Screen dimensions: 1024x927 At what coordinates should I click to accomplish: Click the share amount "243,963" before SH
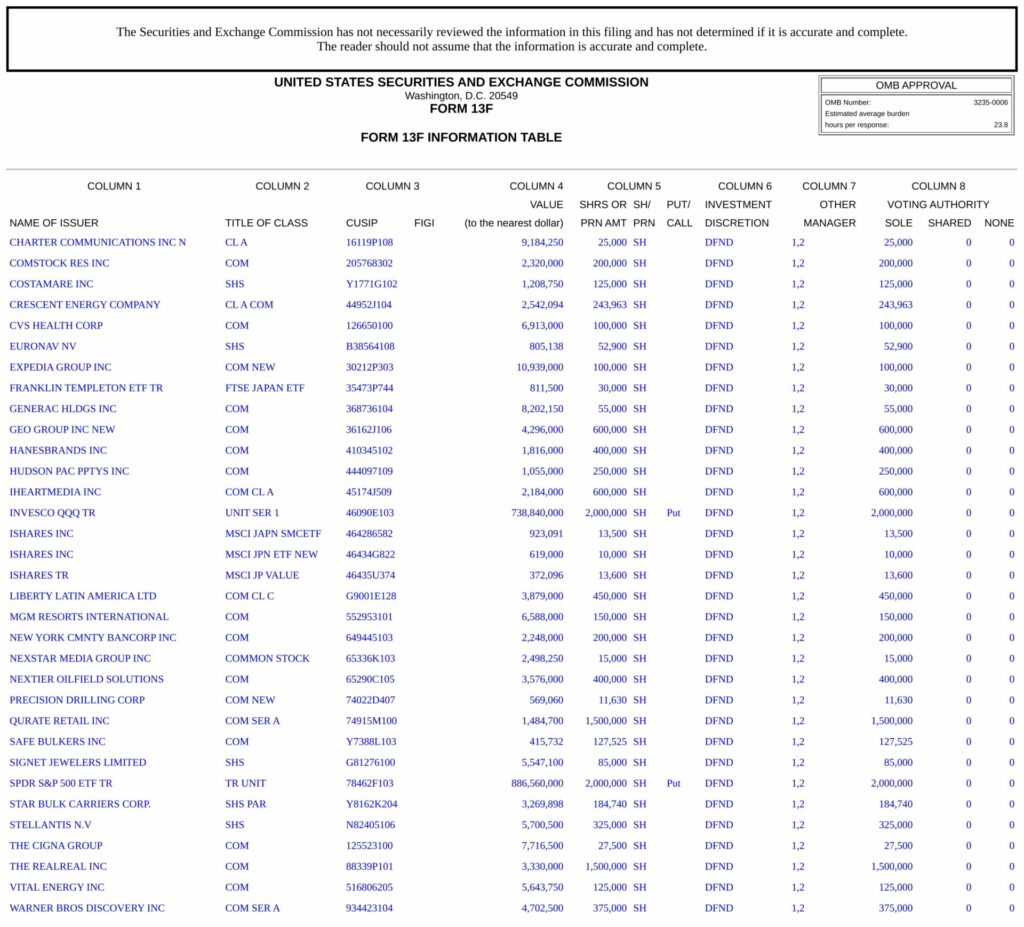point(610,305)
